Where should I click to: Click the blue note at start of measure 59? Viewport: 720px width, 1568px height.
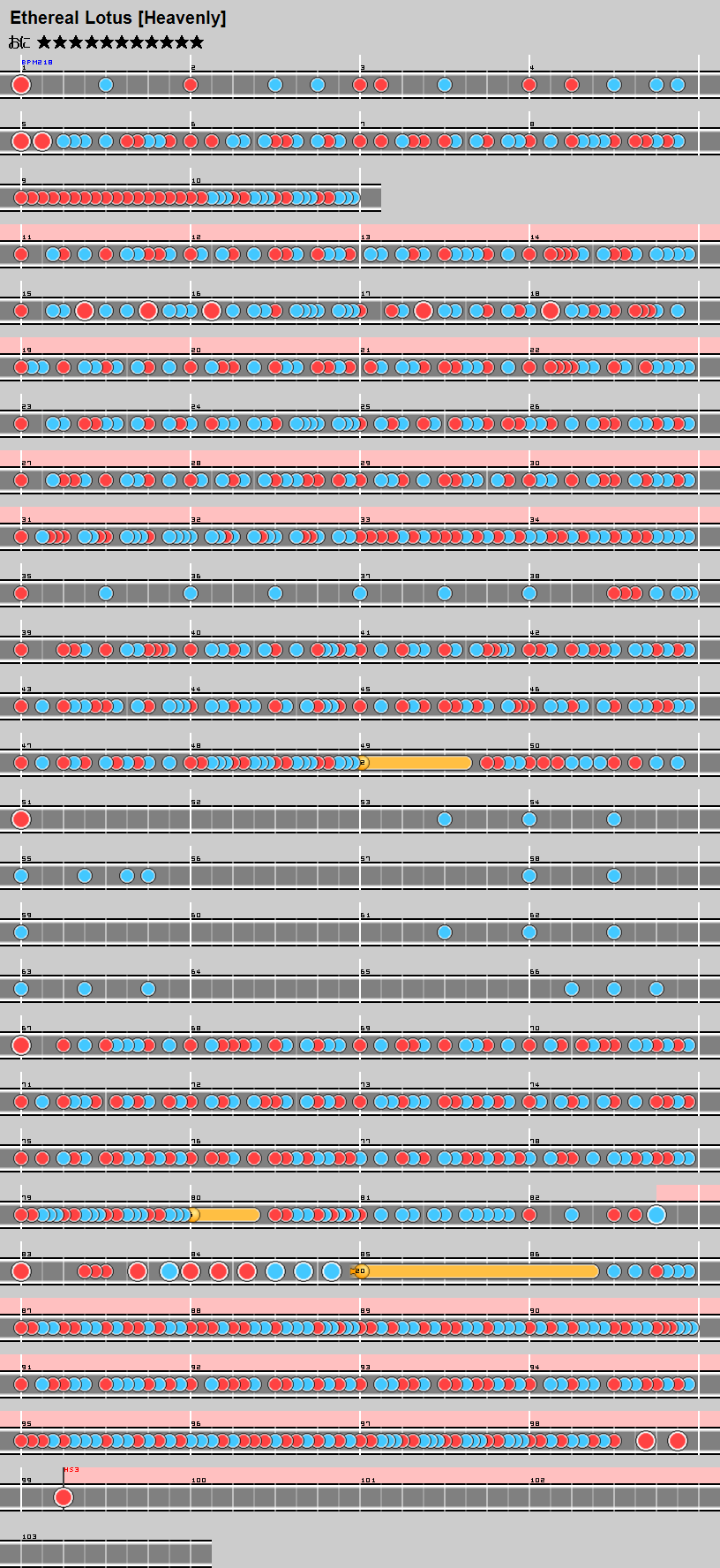click(x=21, y=932)
